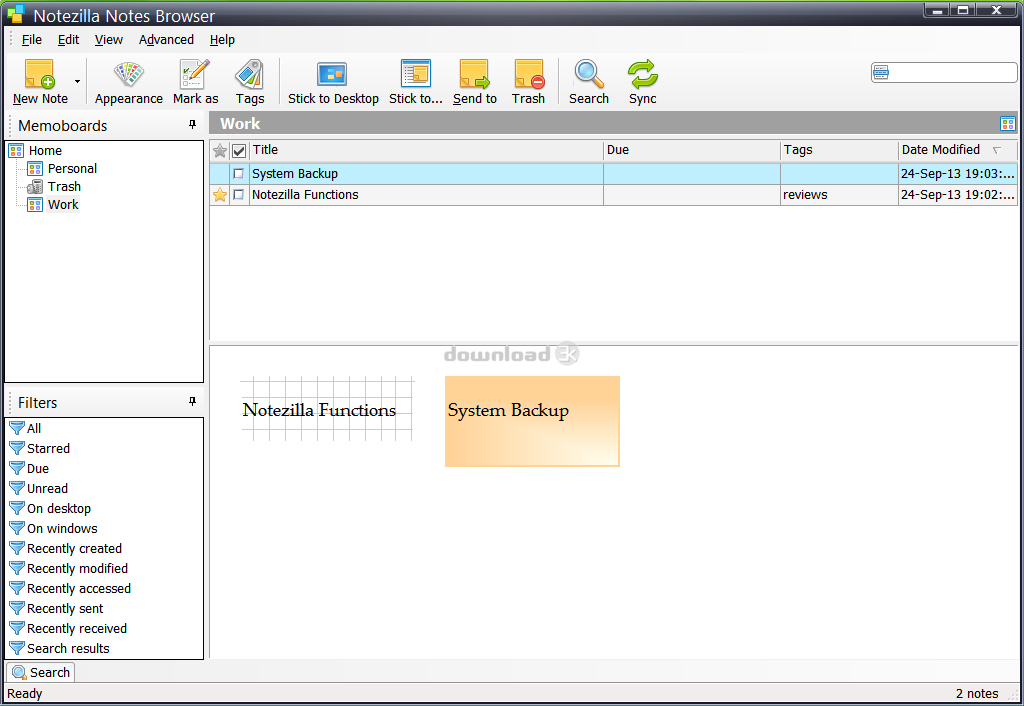Open the Notezilla Functions note thumbnail
The width and height of the screenshot is (1024, 706).
[327, 409]
